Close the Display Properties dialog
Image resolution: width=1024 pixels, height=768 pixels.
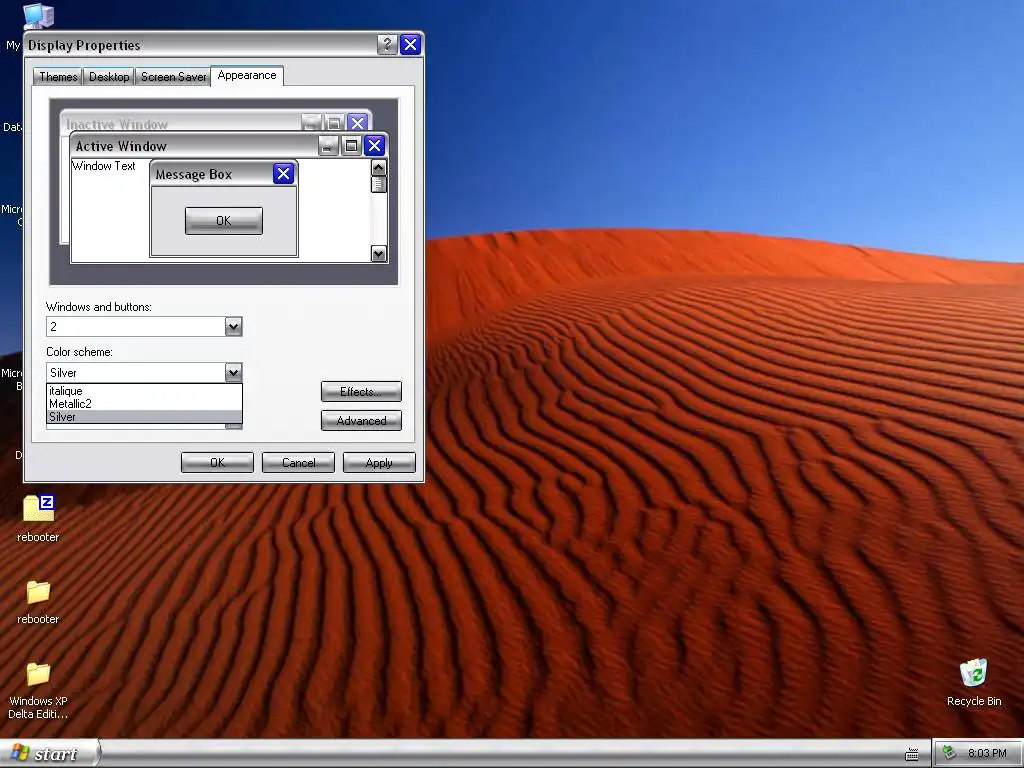click(410, 44)
